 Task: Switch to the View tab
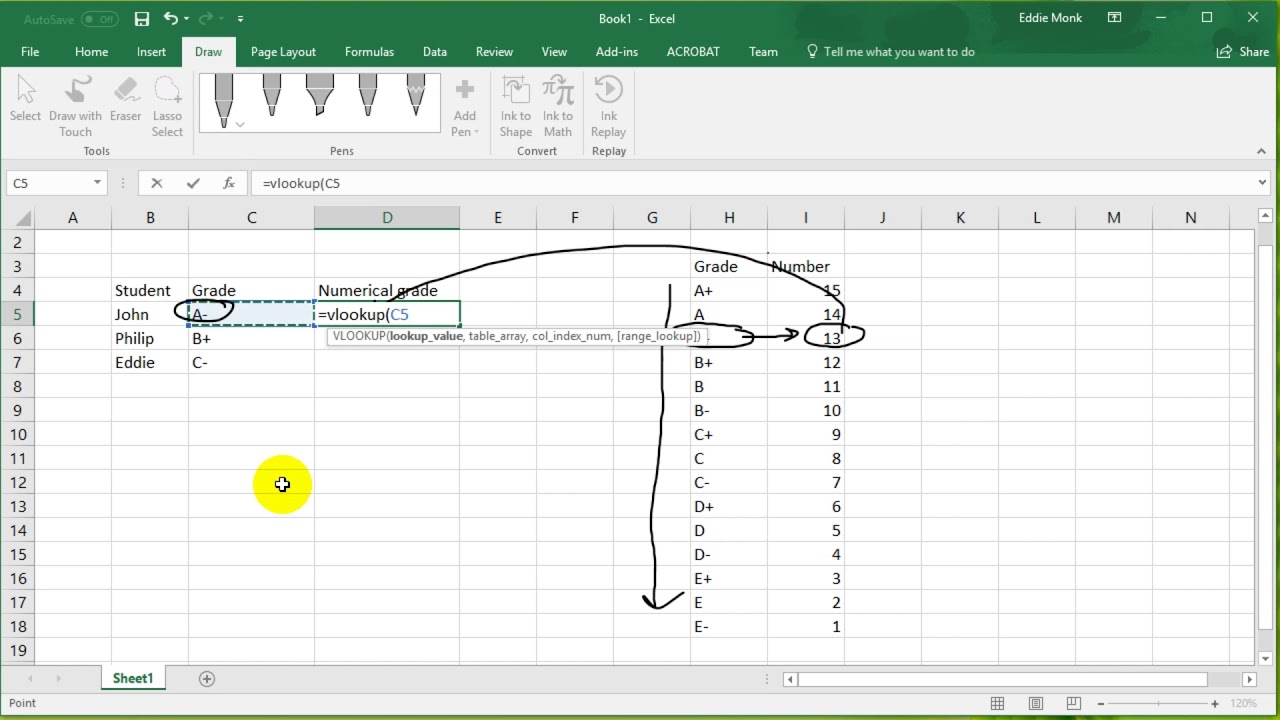pyautogui.click(x=554, y=52)
